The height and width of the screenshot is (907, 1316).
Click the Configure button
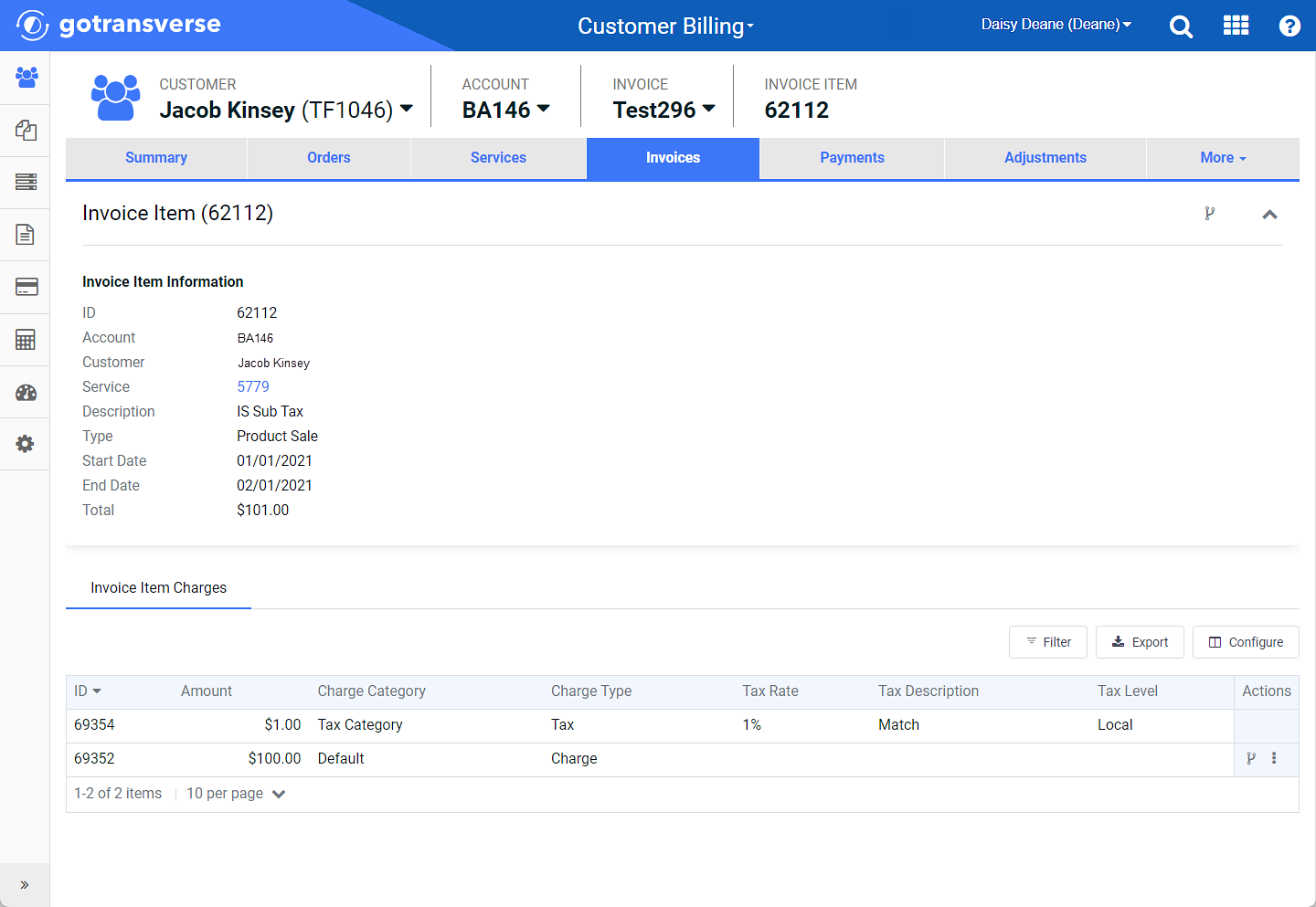point(1246,642)
